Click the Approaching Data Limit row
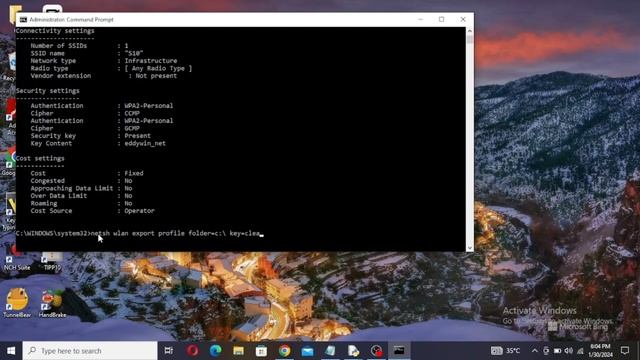 click(x=81, y=188)
